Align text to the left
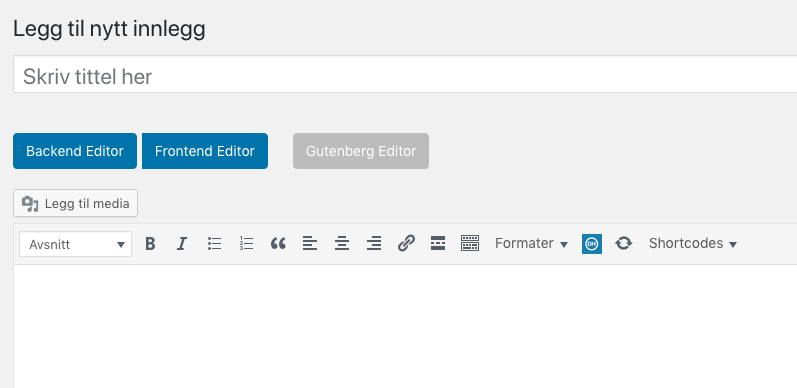 pyautogui.click(x=310, y=244)
